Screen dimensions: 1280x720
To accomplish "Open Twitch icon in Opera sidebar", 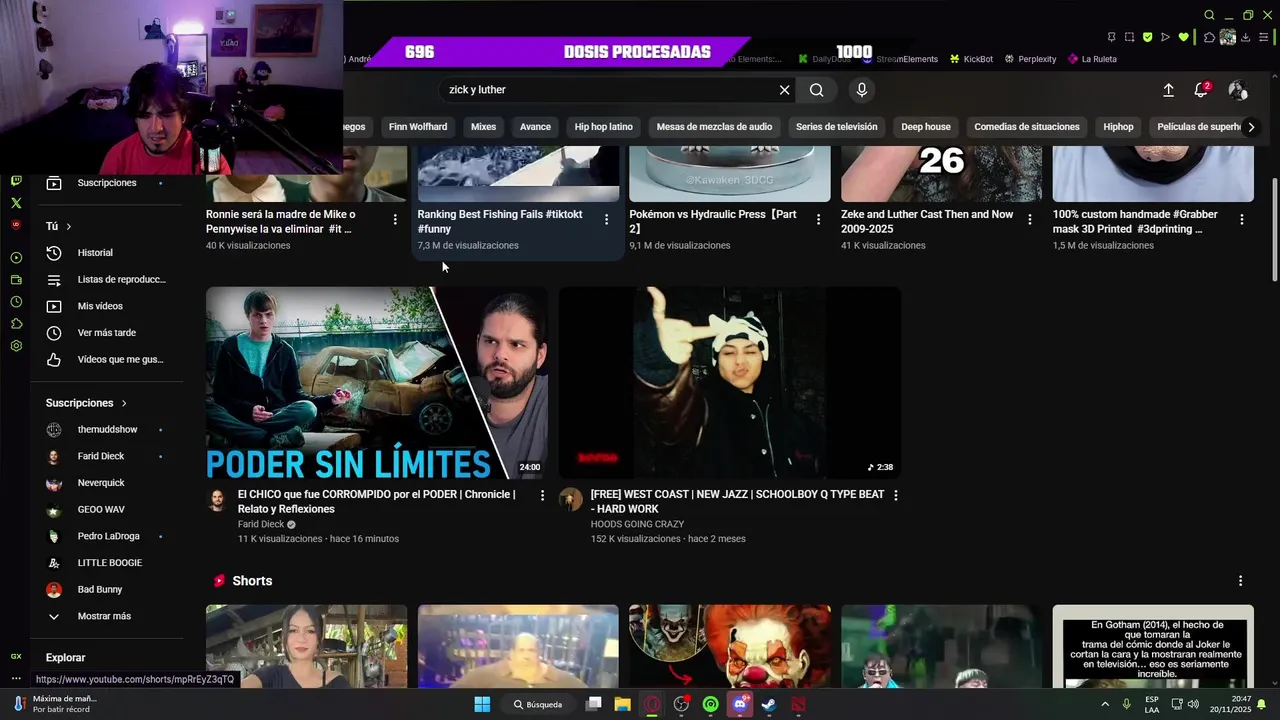I will [x=16, y=181].
